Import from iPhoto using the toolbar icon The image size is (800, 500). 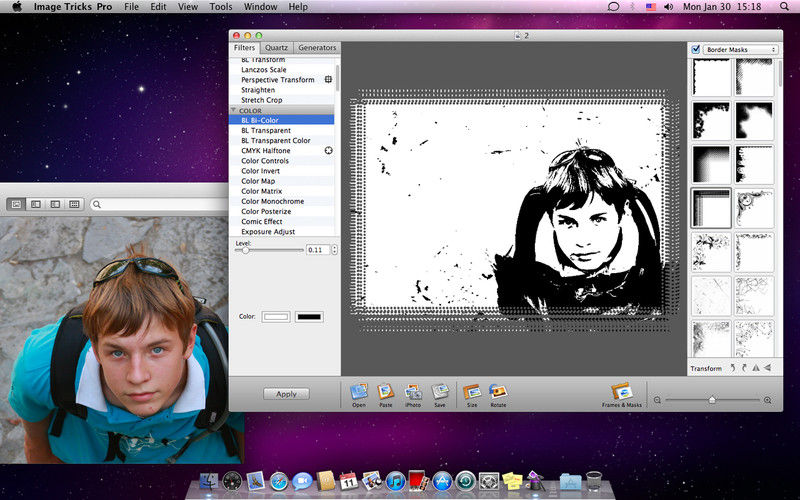(x=413, y=391)
